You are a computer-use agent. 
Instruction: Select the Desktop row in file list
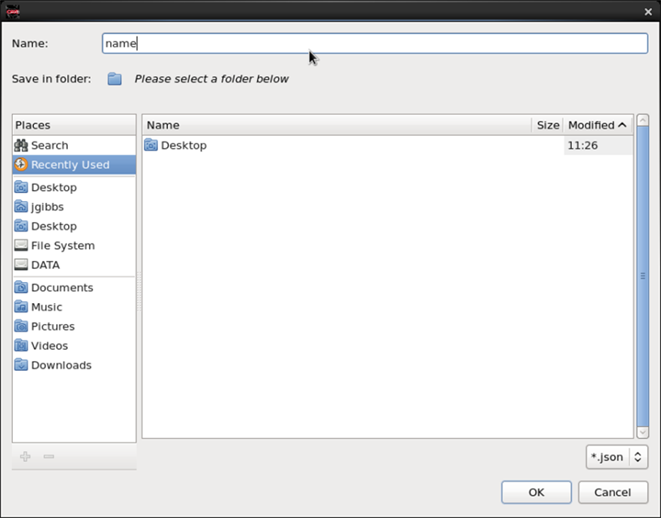(388, 145)
